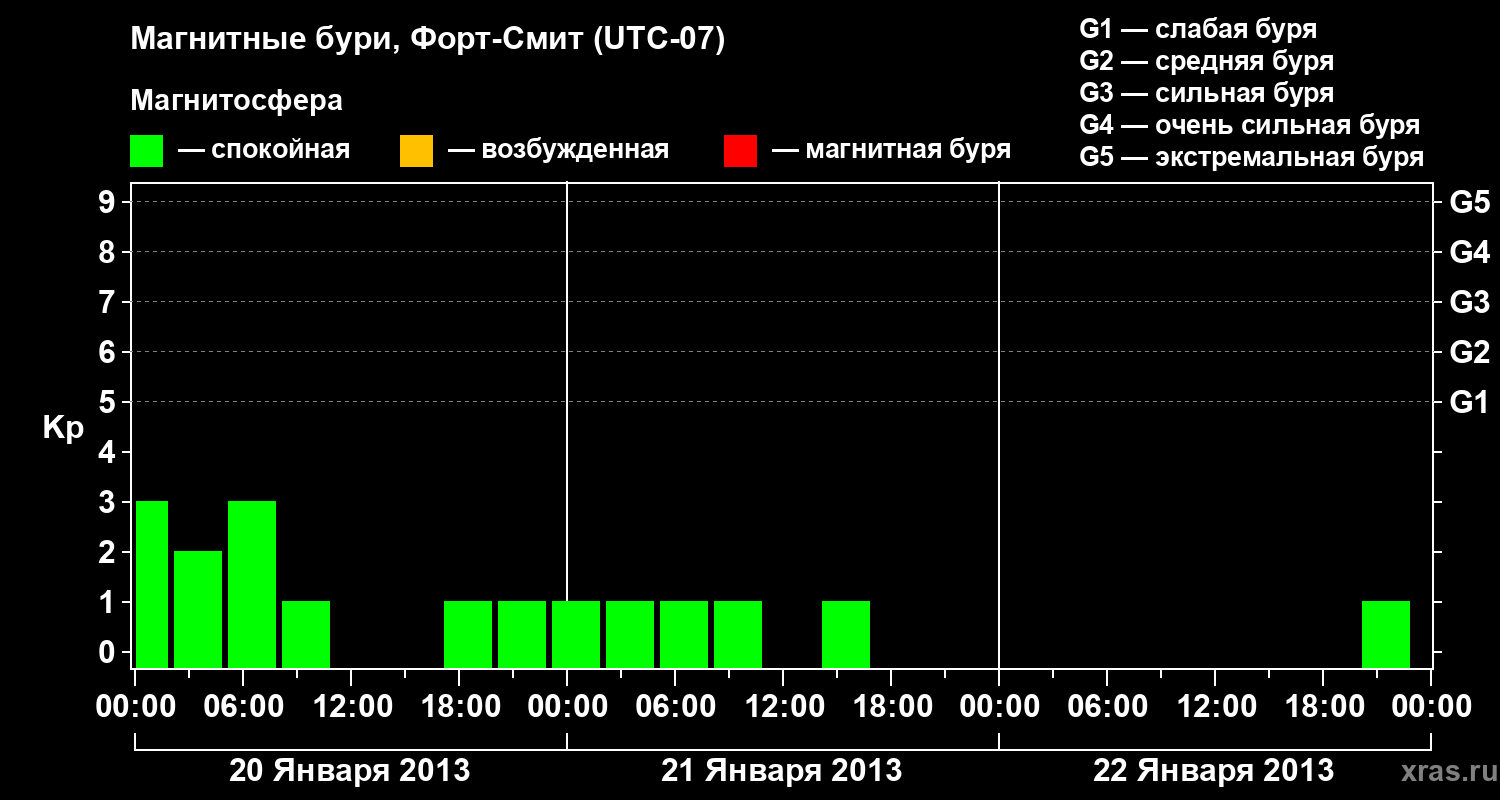Click the bar just before 12:00, 21 January
Image resolution: width=1500 pixels, height=800 pixels.
click(738, 634)
